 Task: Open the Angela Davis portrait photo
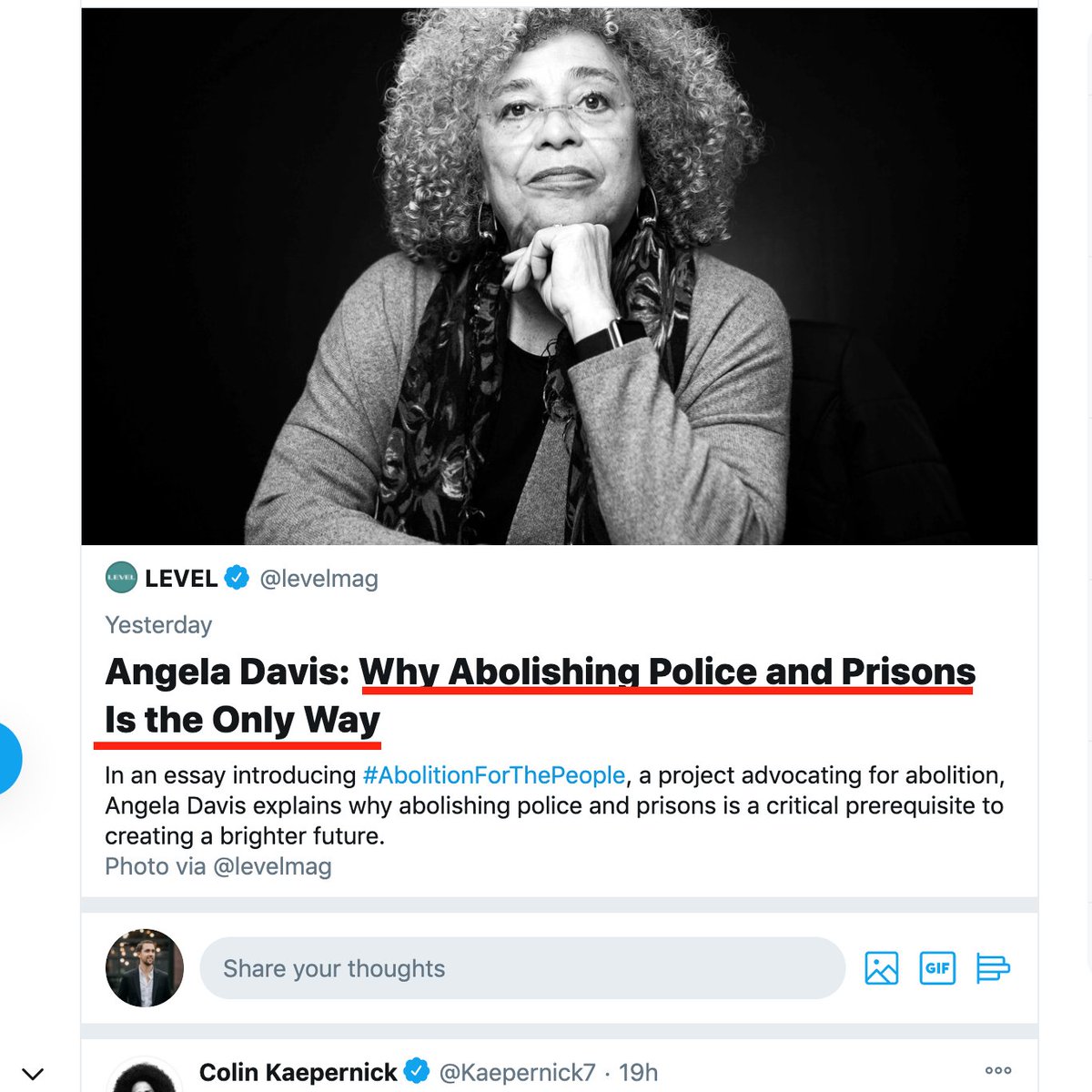[560, 277]
